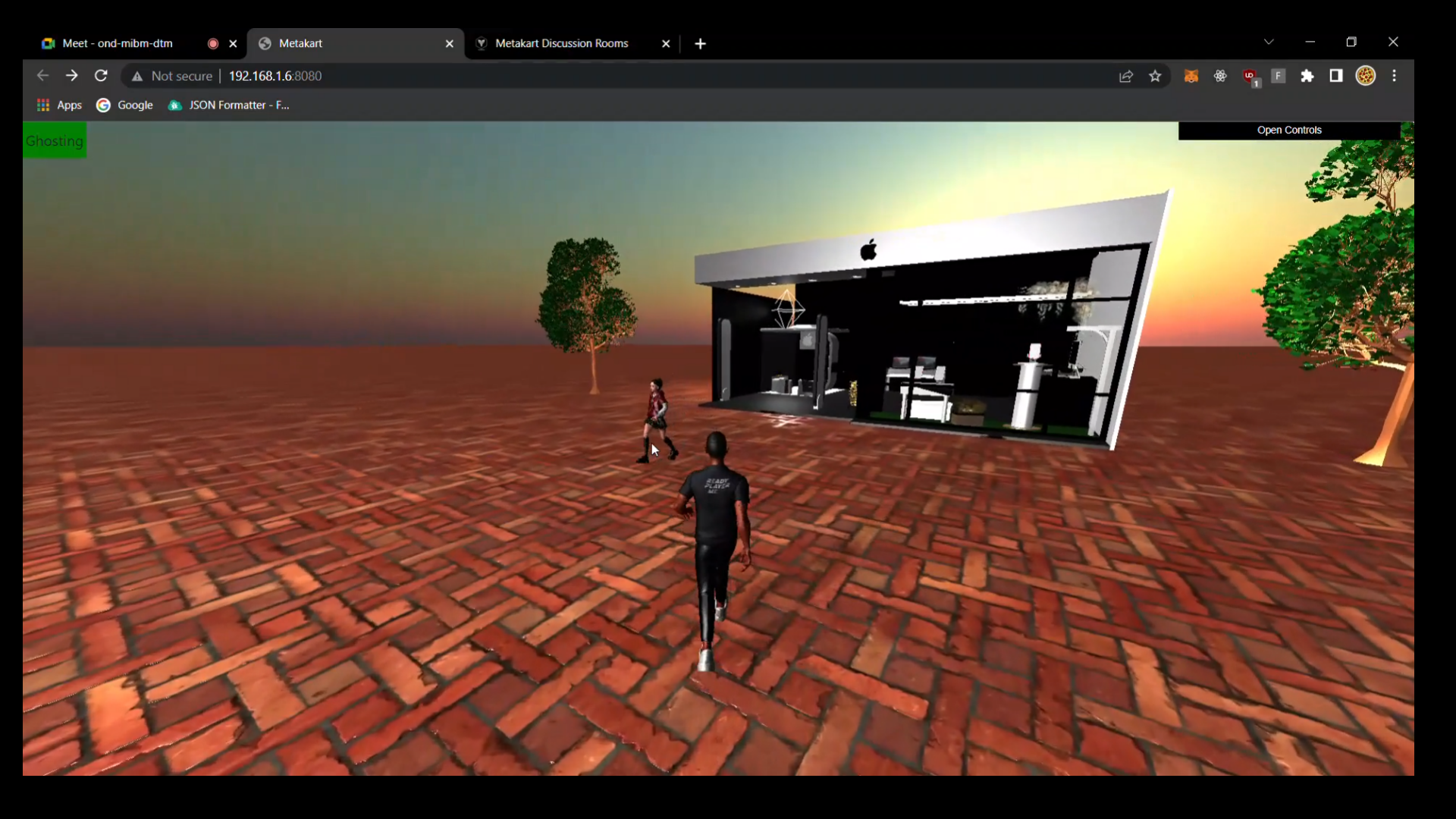Bookmark this page with the star icon
This screenshot has height=819, width=1456.
[1155, 76]
